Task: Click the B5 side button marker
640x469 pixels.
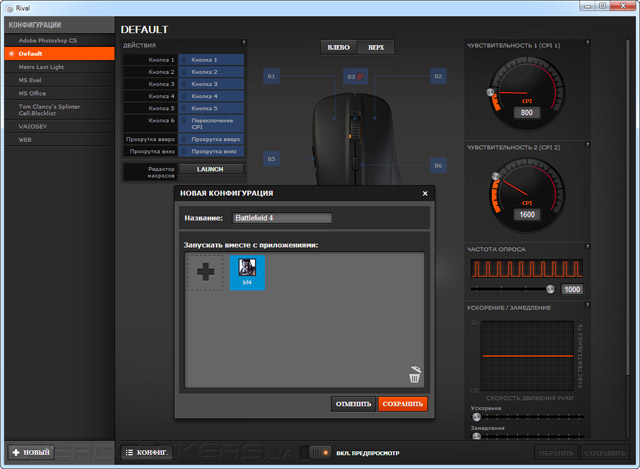Action: pos(271,158)
